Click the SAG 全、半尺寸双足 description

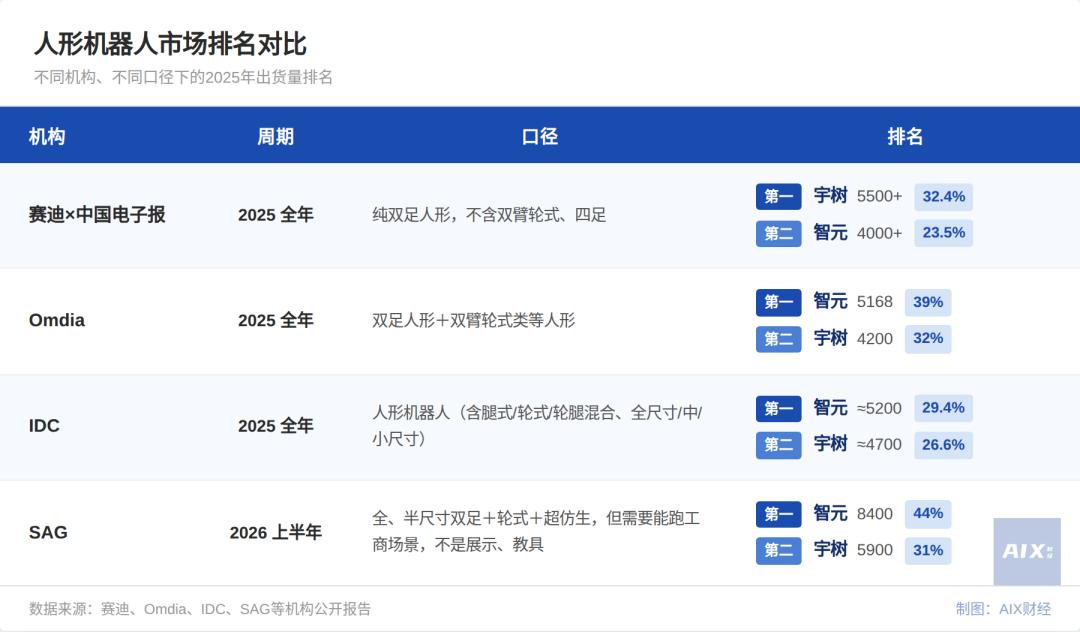536,531
